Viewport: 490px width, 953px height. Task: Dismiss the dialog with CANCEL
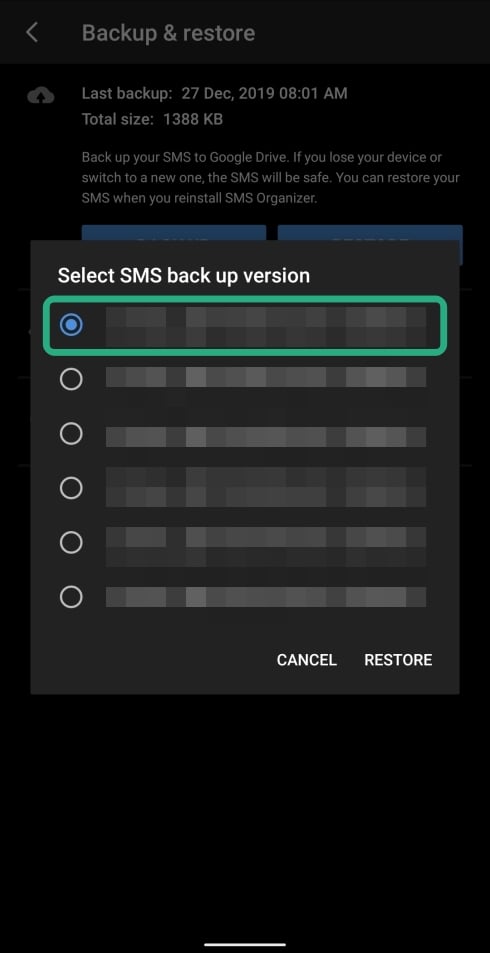(306, 660)
